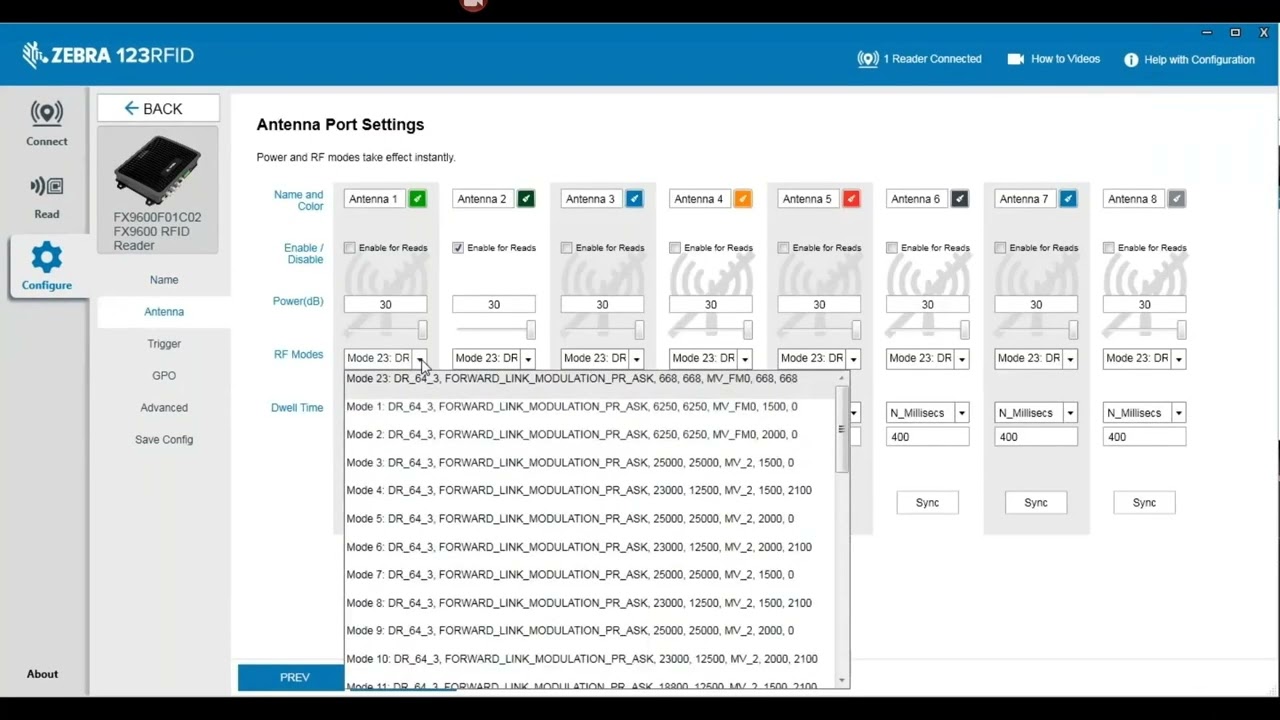This screenshot has height=720, width=1280.
Task: Enable Antenna 4 for reads
Action: click(675, 248)
